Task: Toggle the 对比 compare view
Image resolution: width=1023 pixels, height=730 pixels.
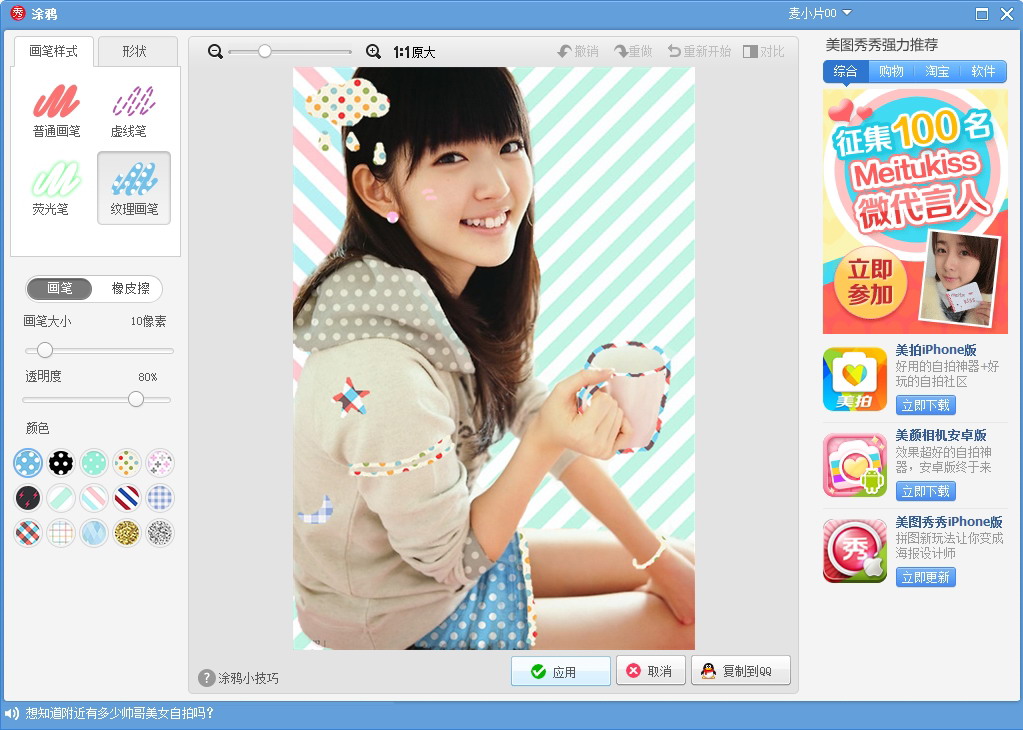Action: tap(763, 52)
